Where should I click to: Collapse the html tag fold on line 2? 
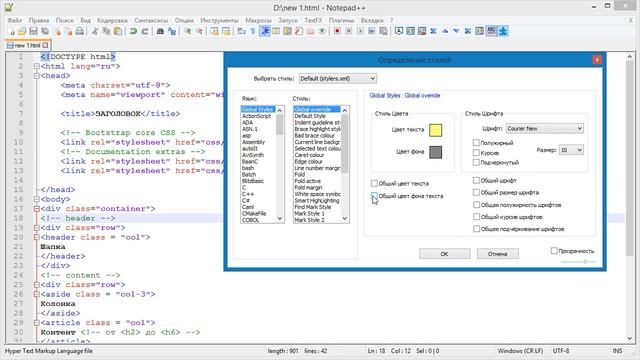tap(37, 66)
